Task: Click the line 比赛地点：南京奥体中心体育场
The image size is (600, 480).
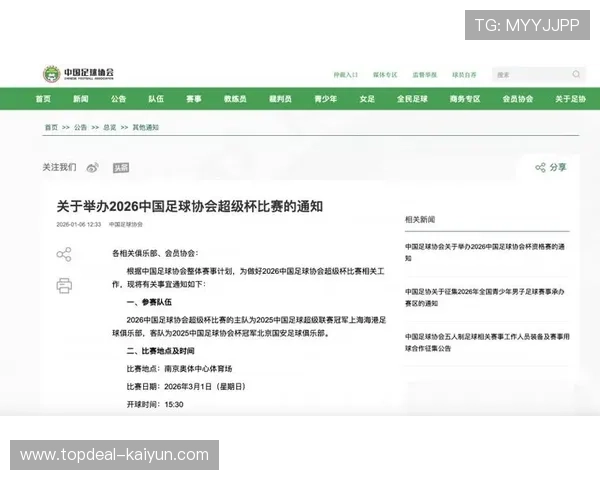Action: (179, 369)
